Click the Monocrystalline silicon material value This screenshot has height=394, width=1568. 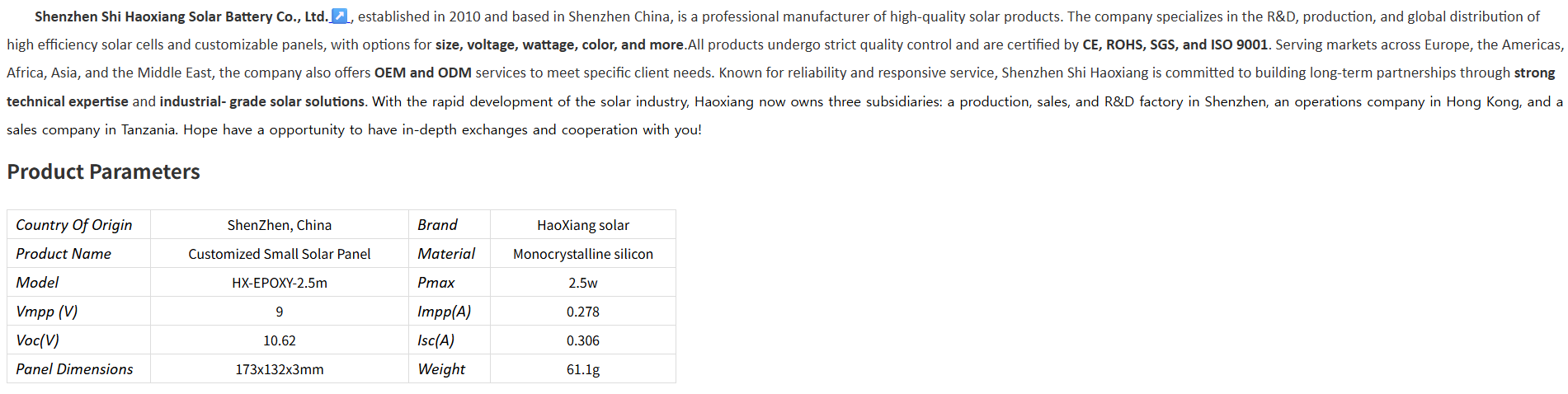click(582, 254)
